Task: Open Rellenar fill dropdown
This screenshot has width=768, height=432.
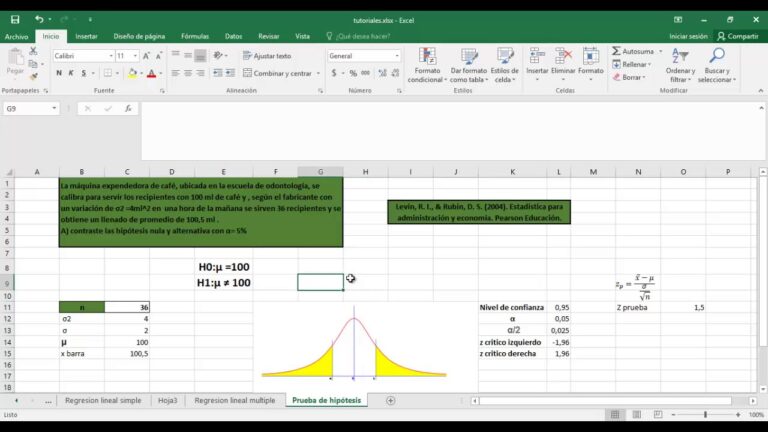Action: [632, 64]
